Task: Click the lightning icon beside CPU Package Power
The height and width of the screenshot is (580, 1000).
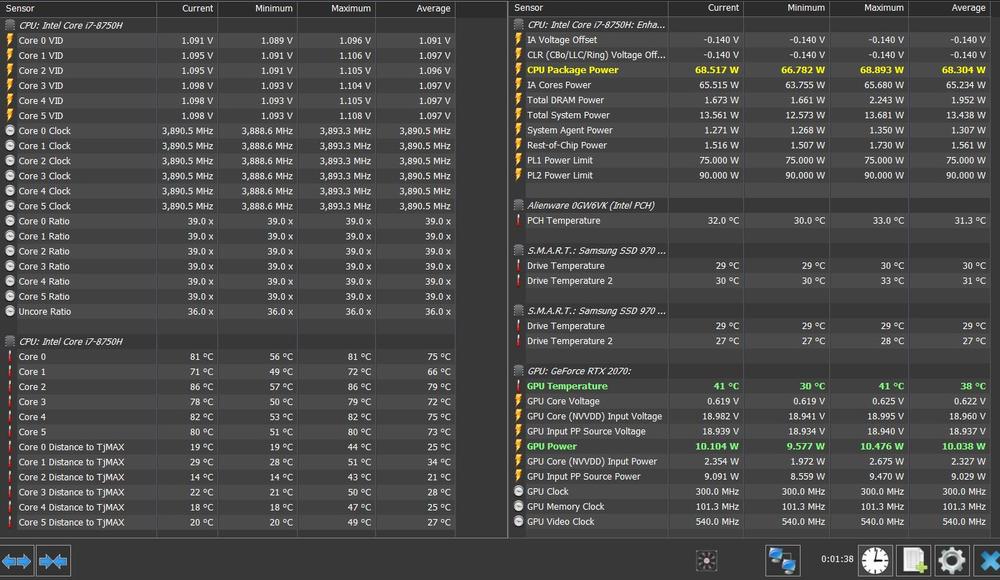Action: click(518, 70)
